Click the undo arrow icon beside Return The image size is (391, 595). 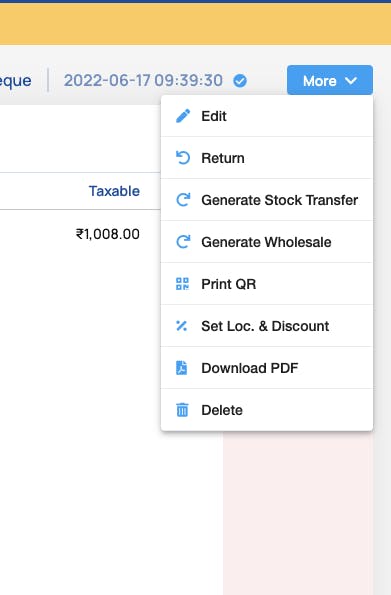click(x=183, y=158)
